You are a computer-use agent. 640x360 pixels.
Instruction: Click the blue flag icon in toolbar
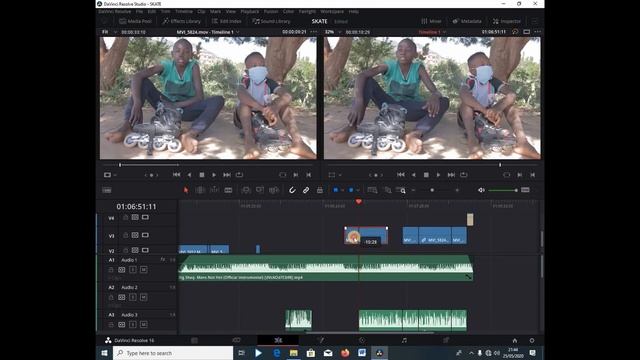[x=336, y=190]
